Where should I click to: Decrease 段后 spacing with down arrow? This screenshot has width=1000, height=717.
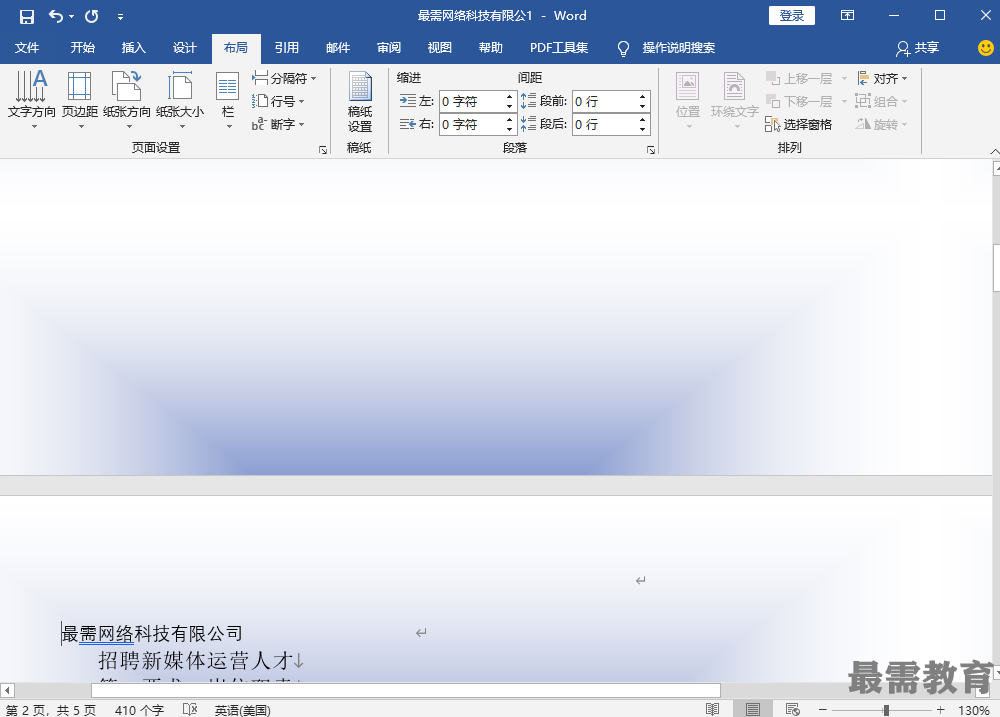tap(642, 129)
